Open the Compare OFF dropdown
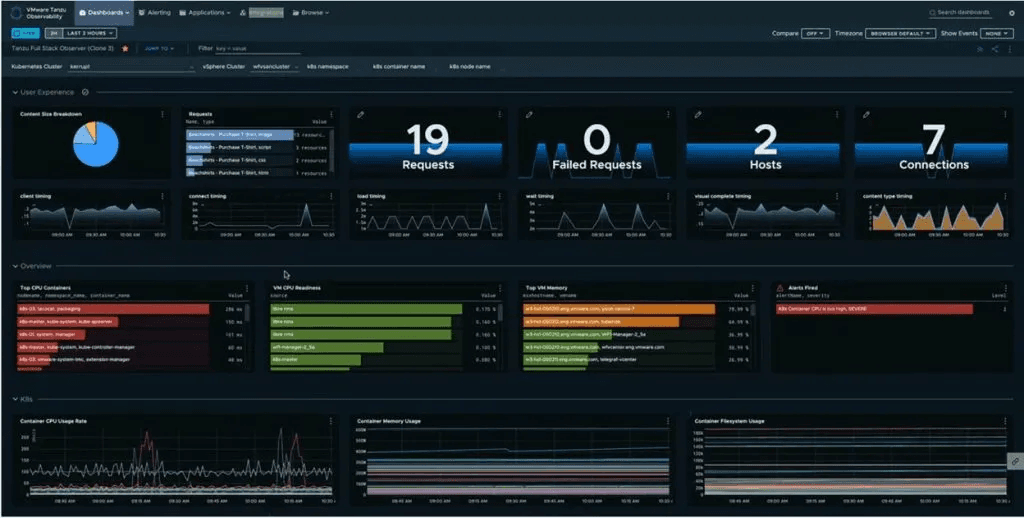The image size is (1024, 518). pyautogui.click(x=816, y=33)
